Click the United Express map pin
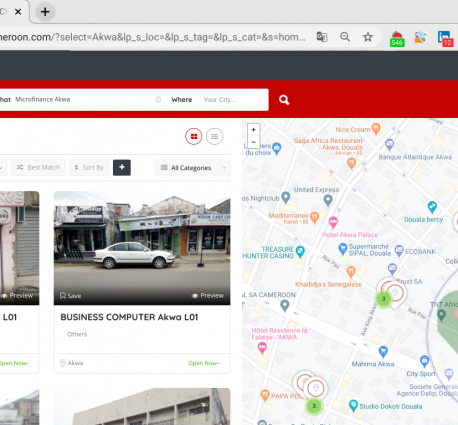This screenshot has width=458, height=425. tap(328, 200)
